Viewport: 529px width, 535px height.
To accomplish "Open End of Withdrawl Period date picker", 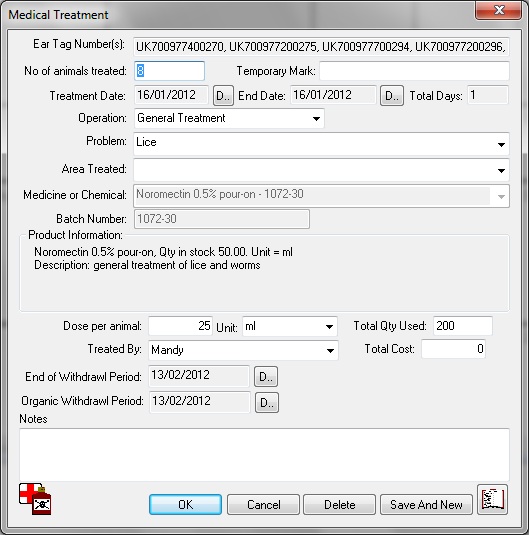I will (266, 377).
